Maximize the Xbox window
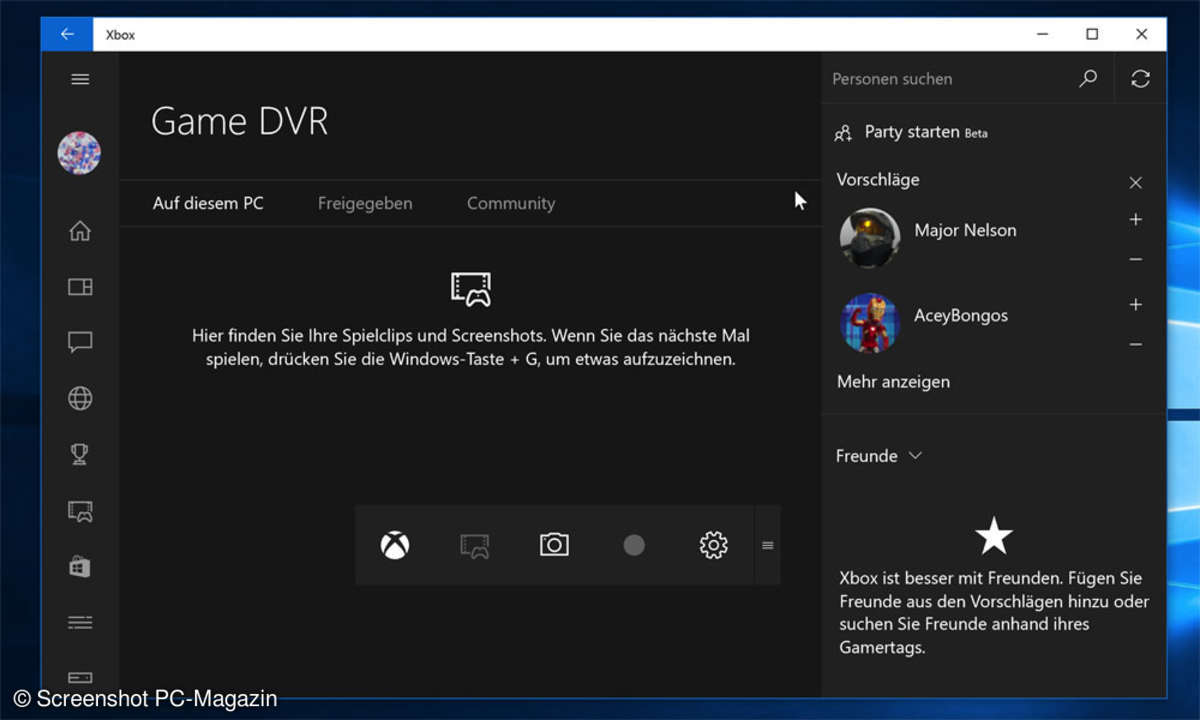Screen dimensions: 1200x720 pos(1092,34)
